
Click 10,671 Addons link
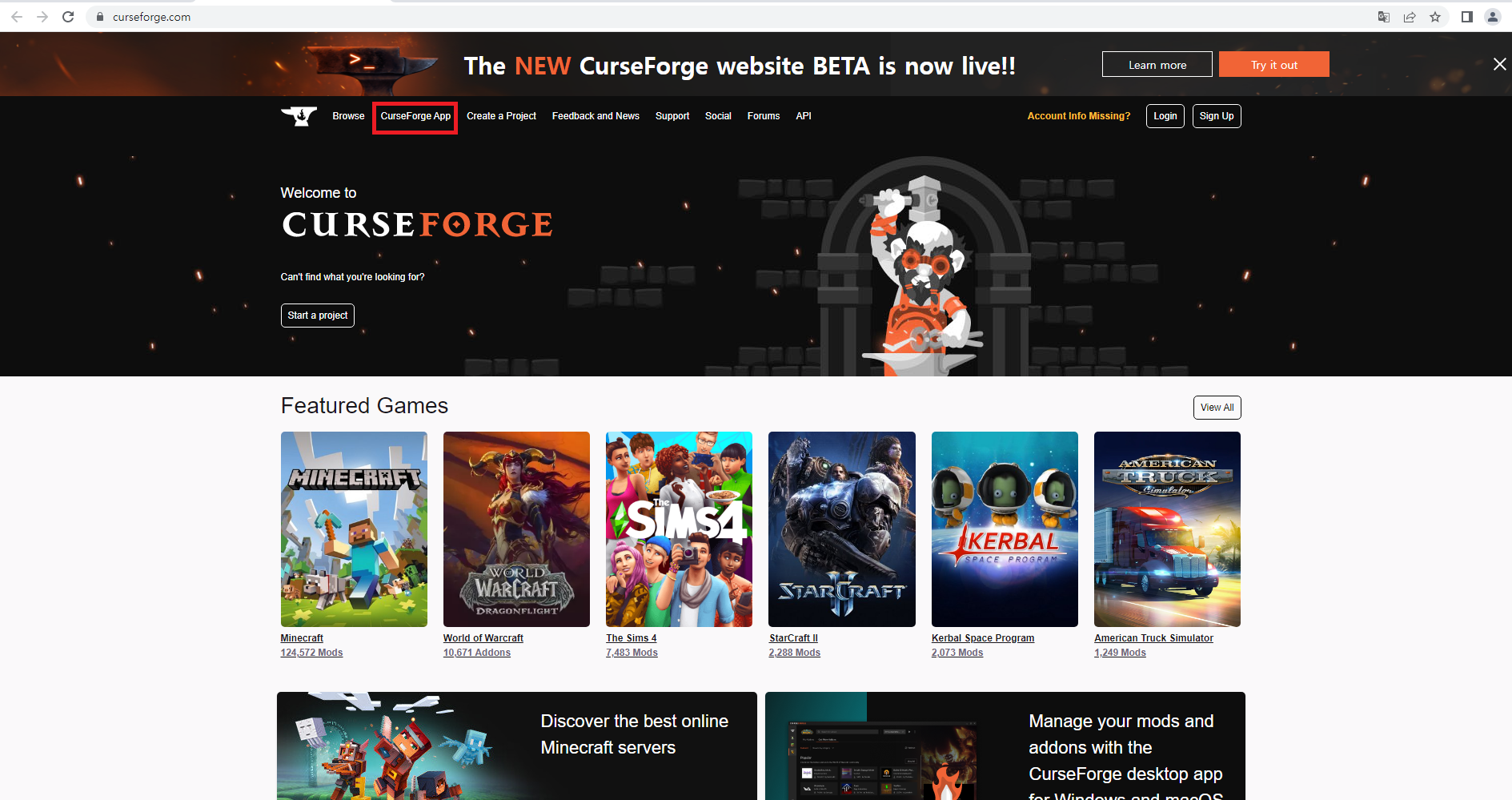click(x=477, y=653)
